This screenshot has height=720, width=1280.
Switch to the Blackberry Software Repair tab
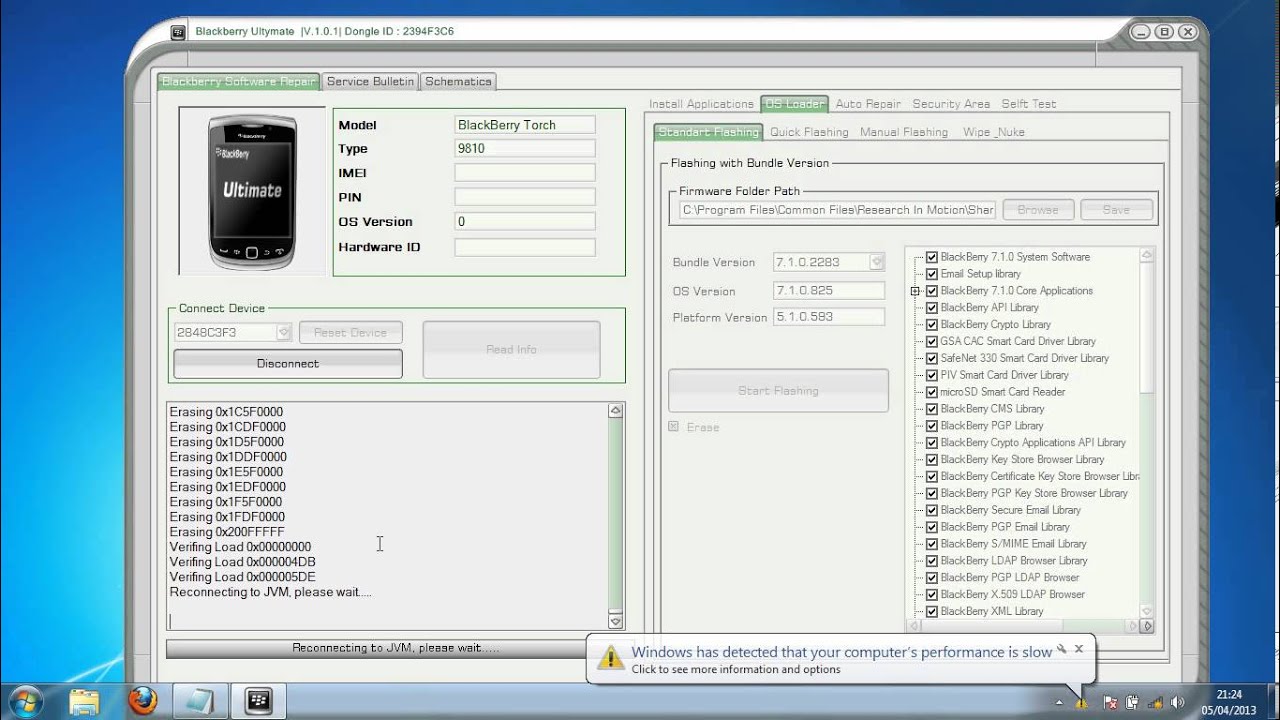point(239,81)
